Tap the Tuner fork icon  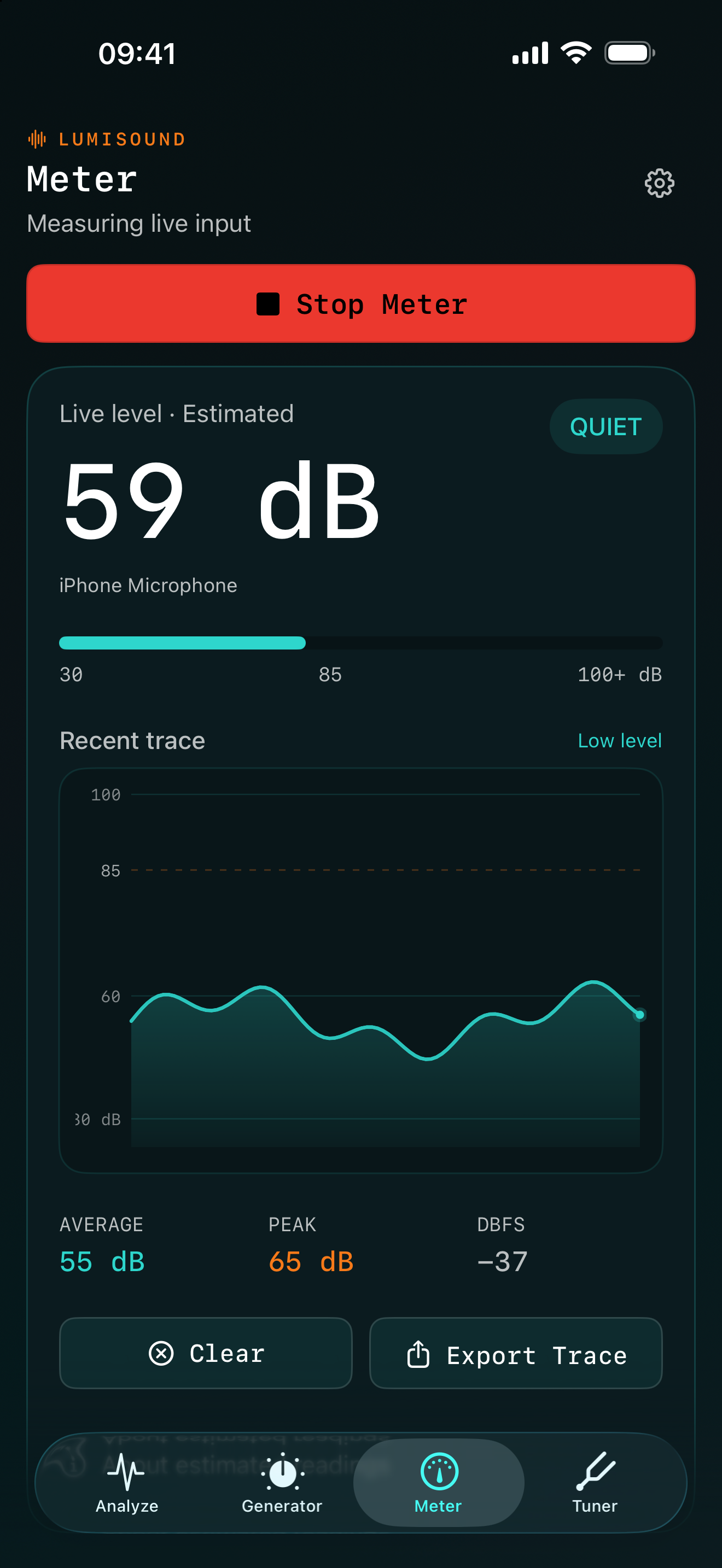(595, 1471)
